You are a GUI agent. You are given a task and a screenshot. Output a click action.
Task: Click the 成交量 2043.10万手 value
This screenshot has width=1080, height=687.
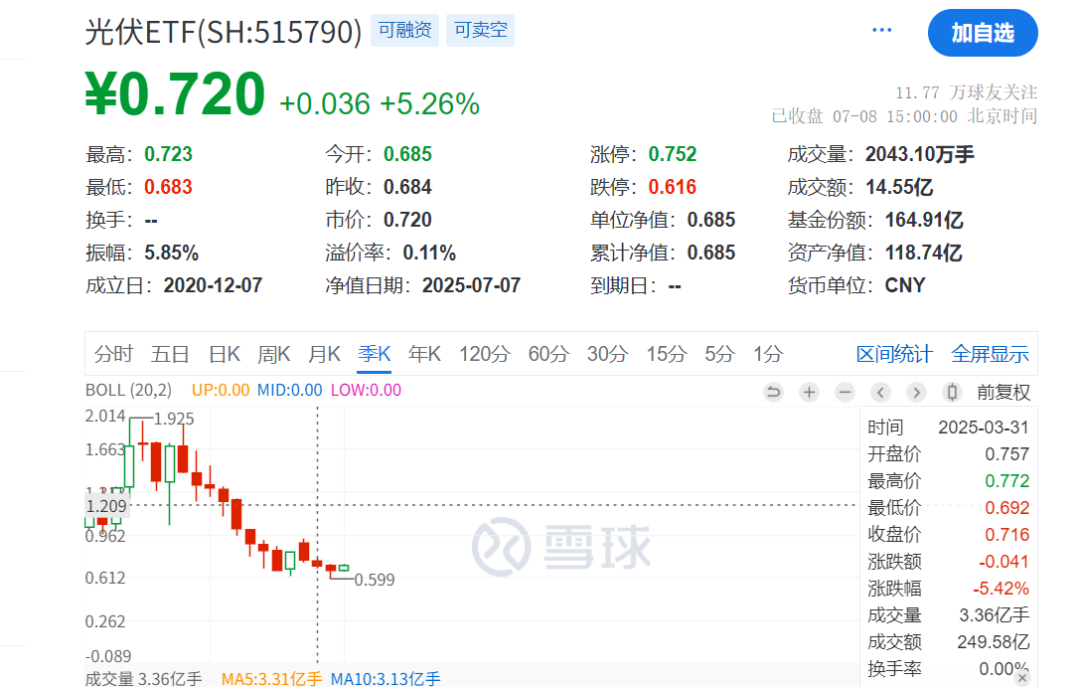coord(920,154)
